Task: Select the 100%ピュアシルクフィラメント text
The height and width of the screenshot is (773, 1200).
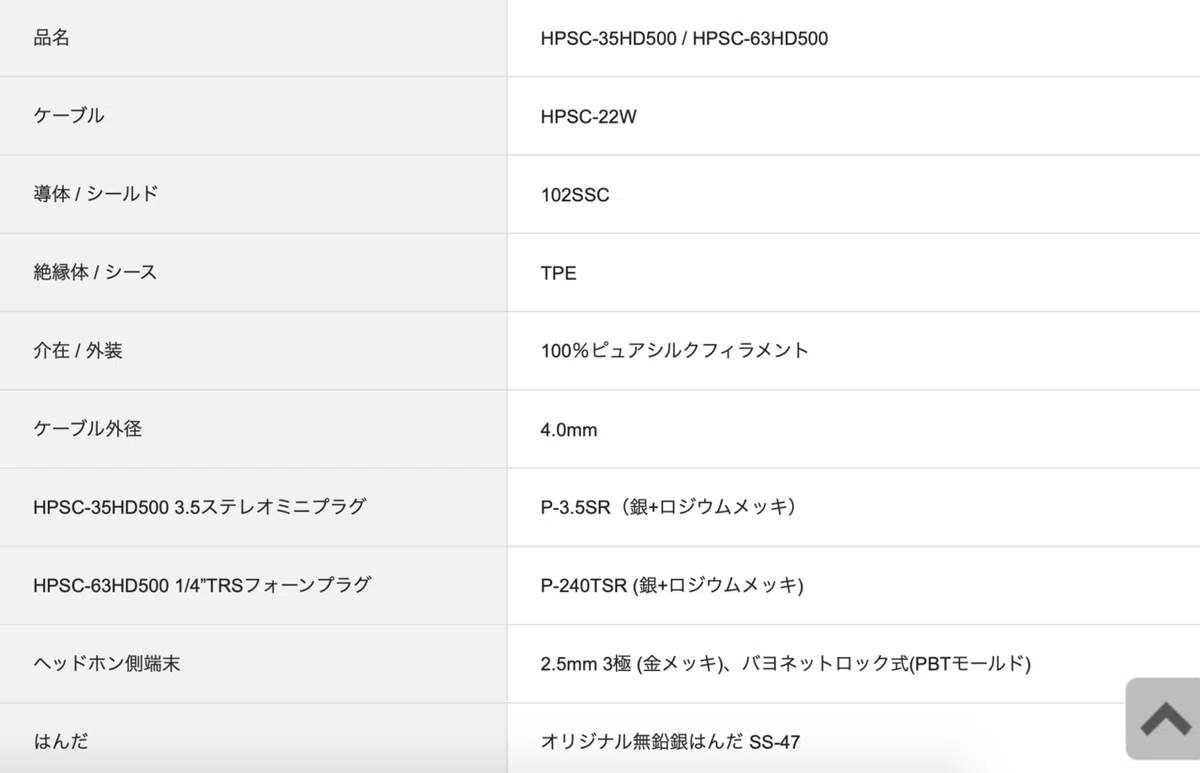Action: coord(674,350)
